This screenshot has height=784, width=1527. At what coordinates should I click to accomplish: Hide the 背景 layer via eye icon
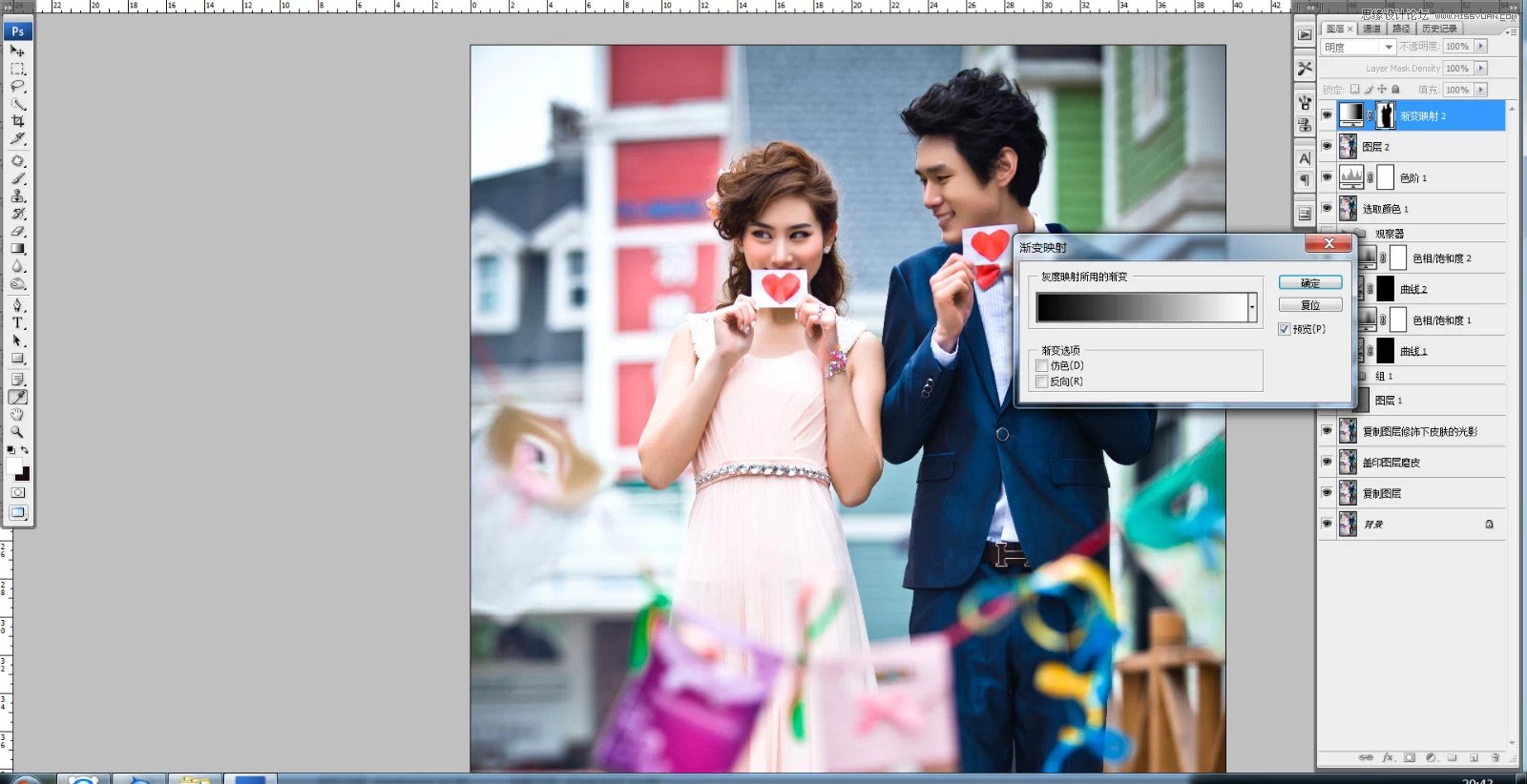tap(1327, 524)
